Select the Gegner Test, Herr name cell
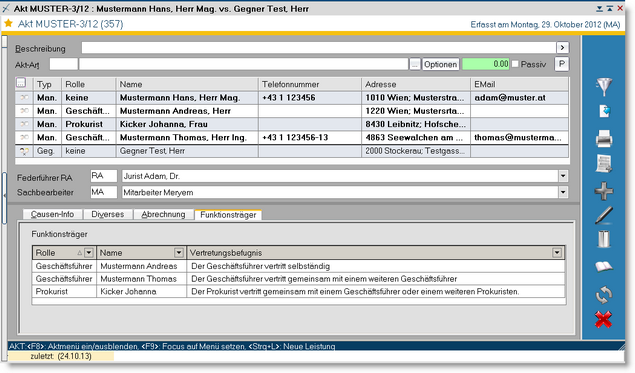This screenshot has height=373, width=635. coord(187,151)
